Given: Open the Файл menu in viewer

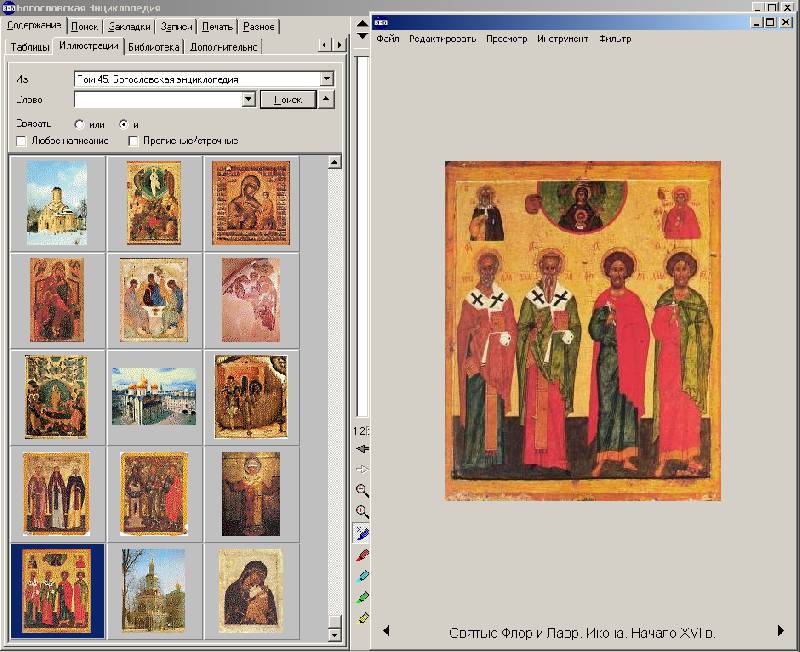Looking at the screenshot, I should (x=388, y=39).
